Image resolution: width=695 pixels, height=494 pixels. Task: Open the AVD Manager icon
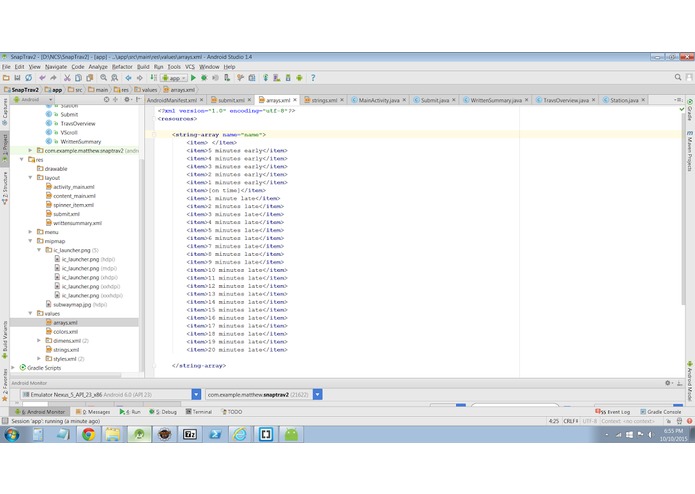pos(277,78)
